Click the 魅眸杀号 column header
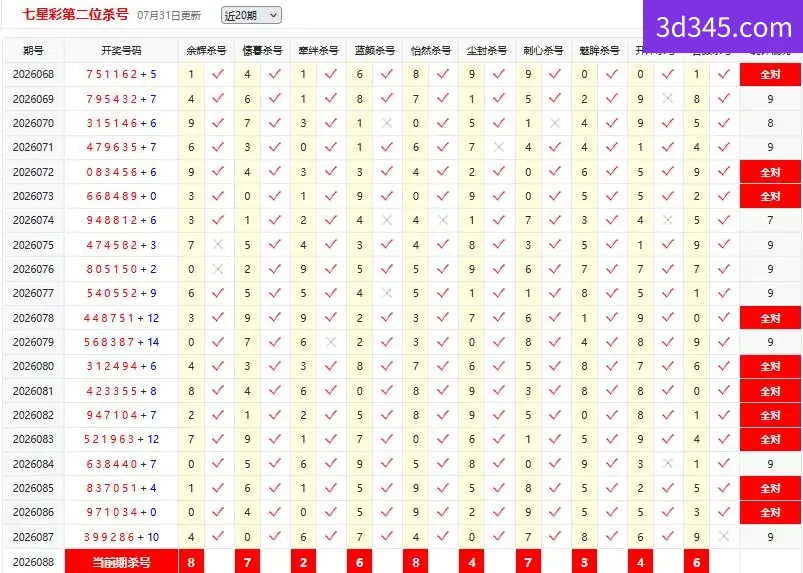Screen dimensions: 803x573 [599, 50]
